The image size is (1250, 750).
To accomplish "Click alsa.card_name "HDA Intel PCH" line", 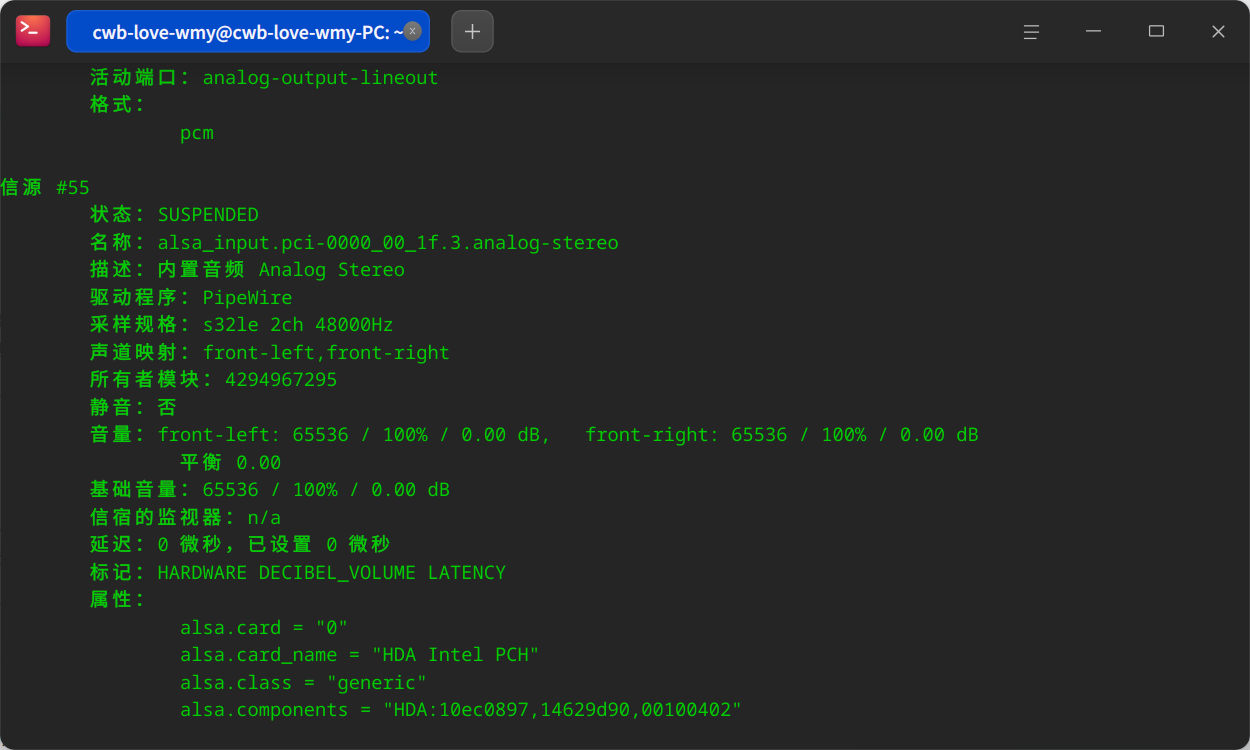I will coord(360,655).
